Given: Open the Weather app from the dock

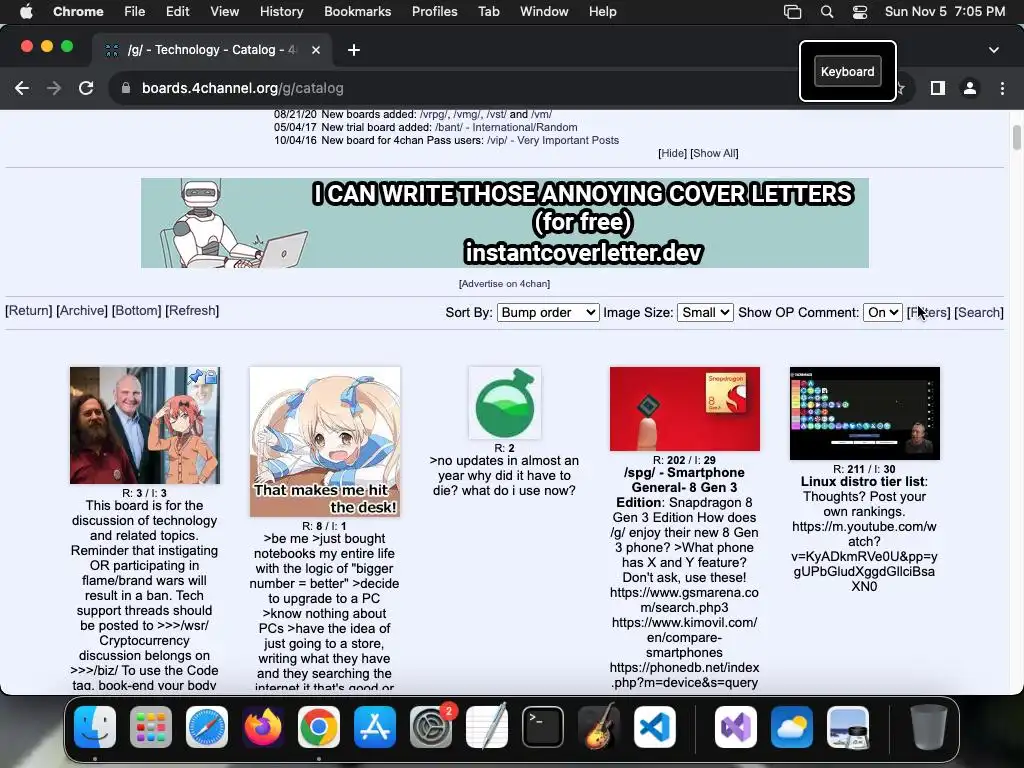Looking at the screenshot, I should coord(792,727).
